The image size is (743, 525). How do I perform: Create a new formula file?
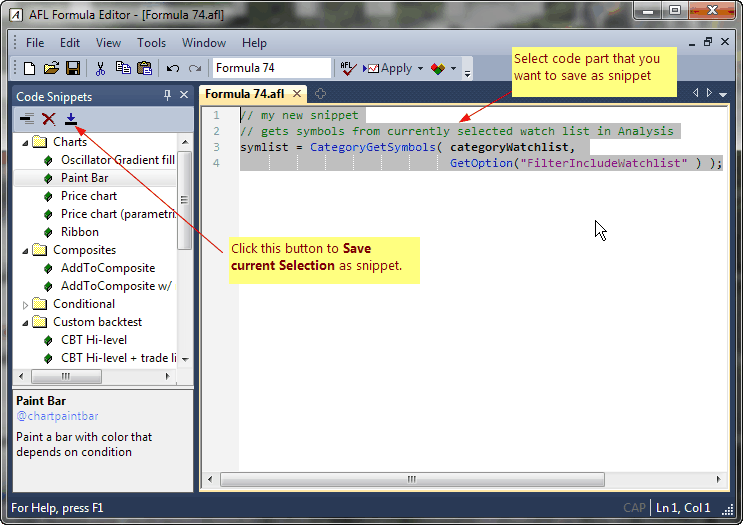click(29, 68)
